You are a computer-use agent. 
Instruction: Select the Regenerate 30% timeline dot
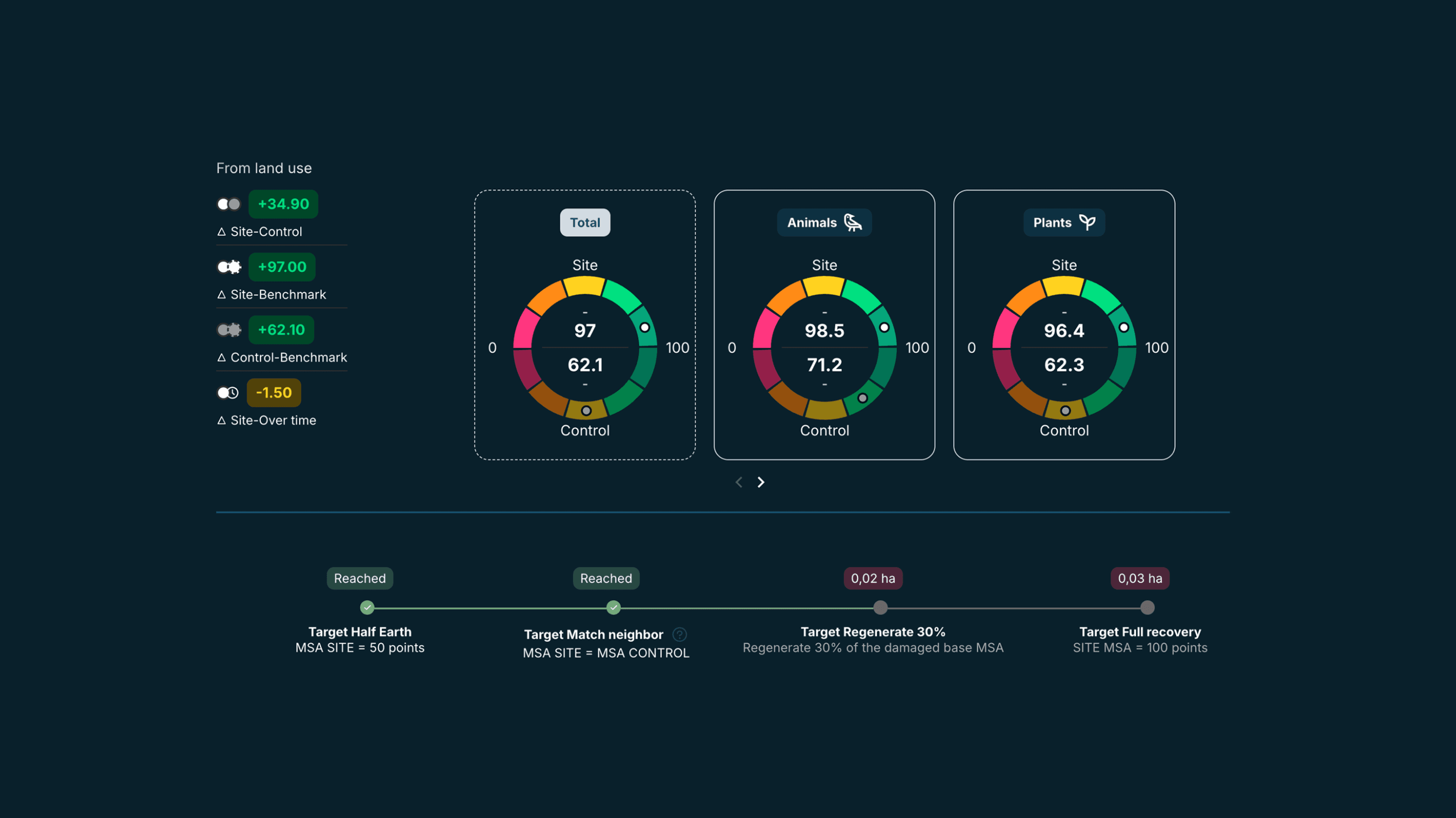(880, 608)
